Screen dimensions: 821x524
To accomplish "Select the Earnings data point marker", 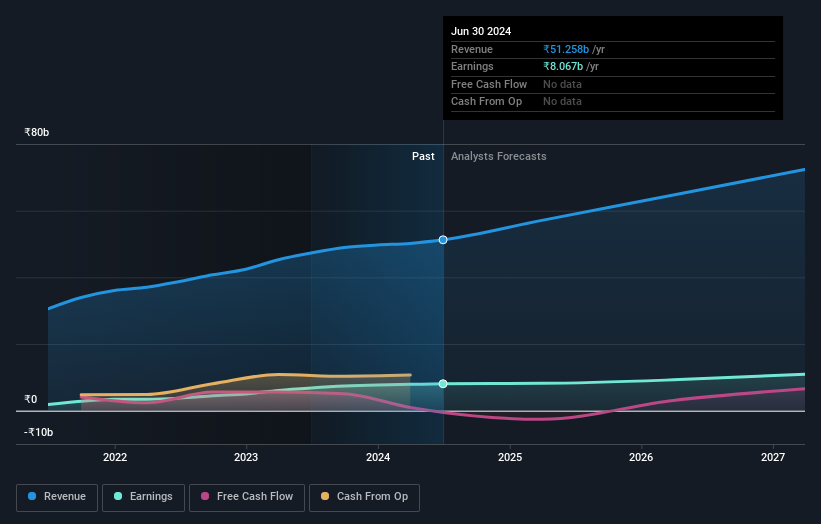I will coord(443,384).
